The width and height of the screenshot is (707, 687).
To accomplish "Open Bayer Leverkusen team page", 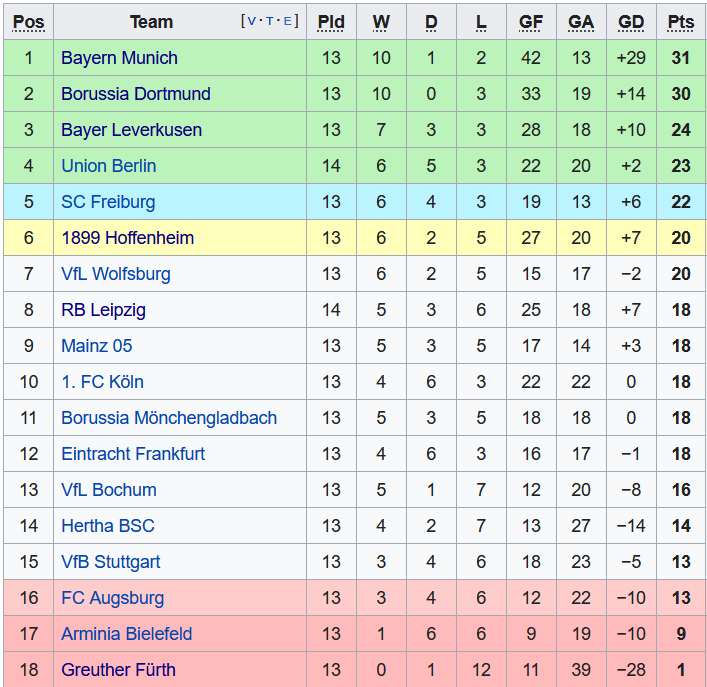I will click(x=131, y=130).
